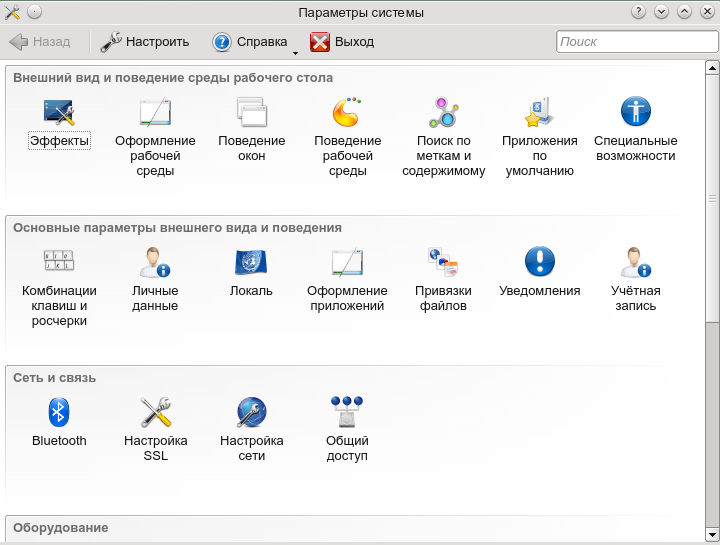
Task: Open Специальные возможности accessibility module
Action: [x=636, y=130]
